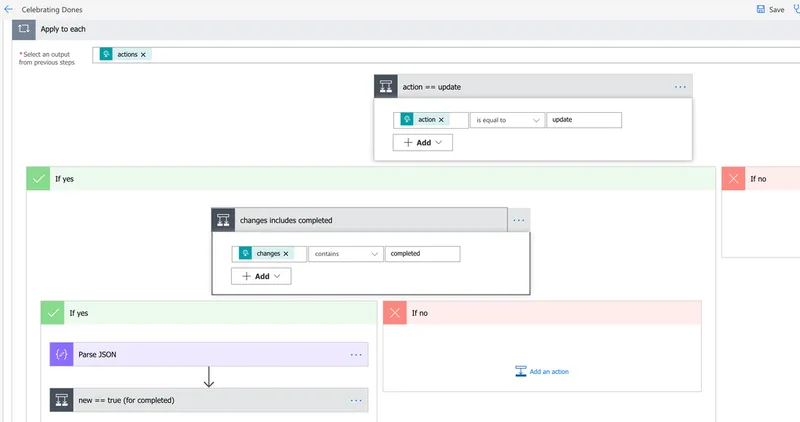Screen dimensions: 800x422
Task: Click the inner If yes branch label
Action: coord(79,313)
